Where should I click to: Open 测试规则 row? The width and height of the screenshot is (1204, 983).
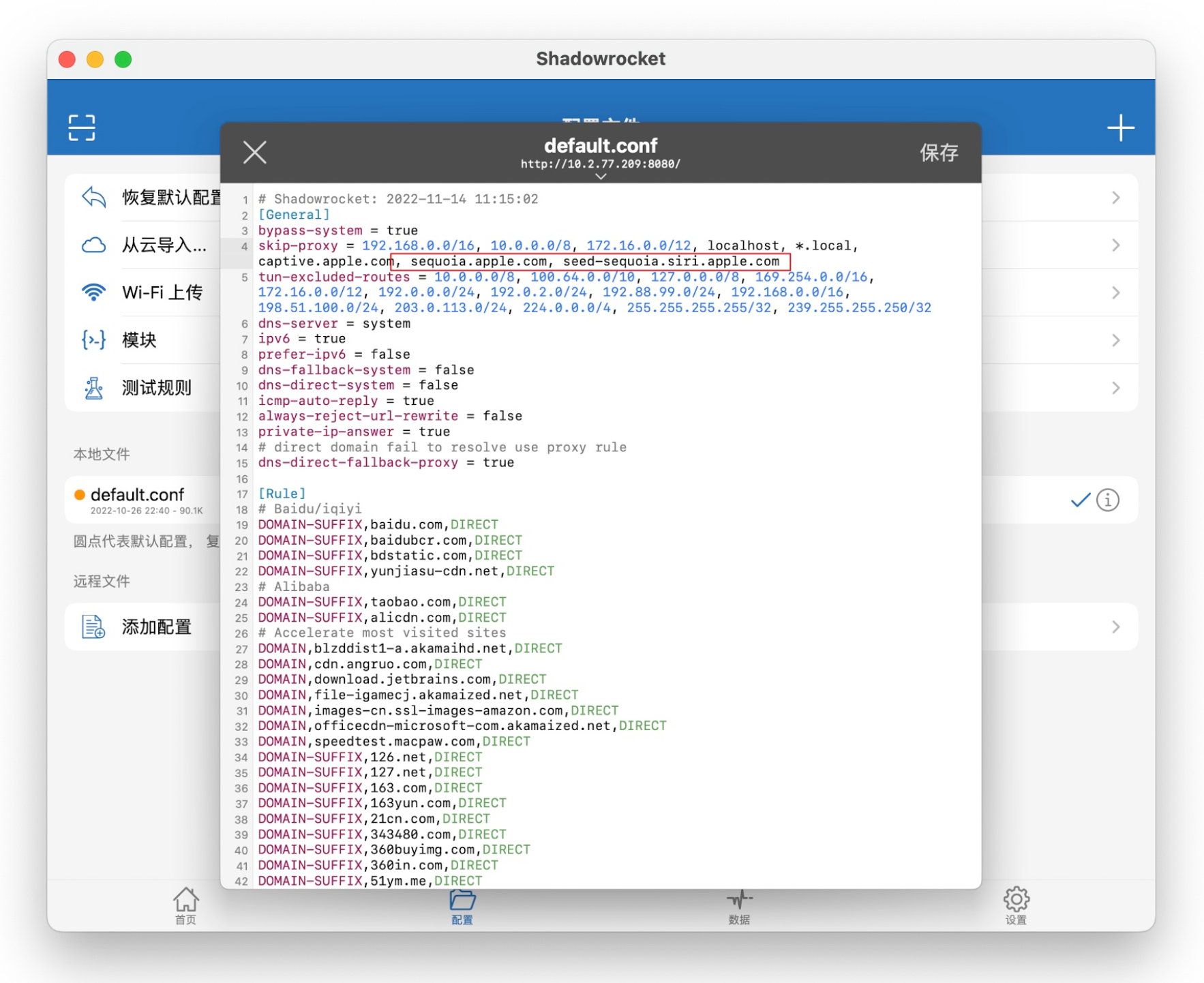[x=601, y=388]
